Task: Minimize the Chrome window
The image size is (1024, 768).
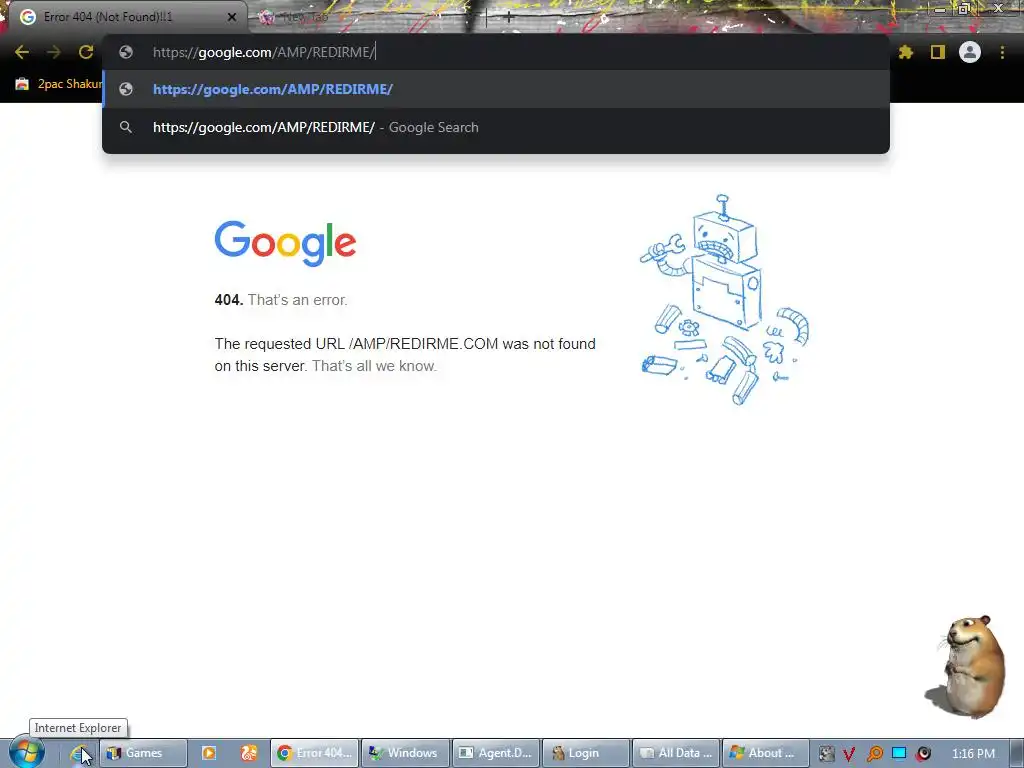Action: point(940,8)
